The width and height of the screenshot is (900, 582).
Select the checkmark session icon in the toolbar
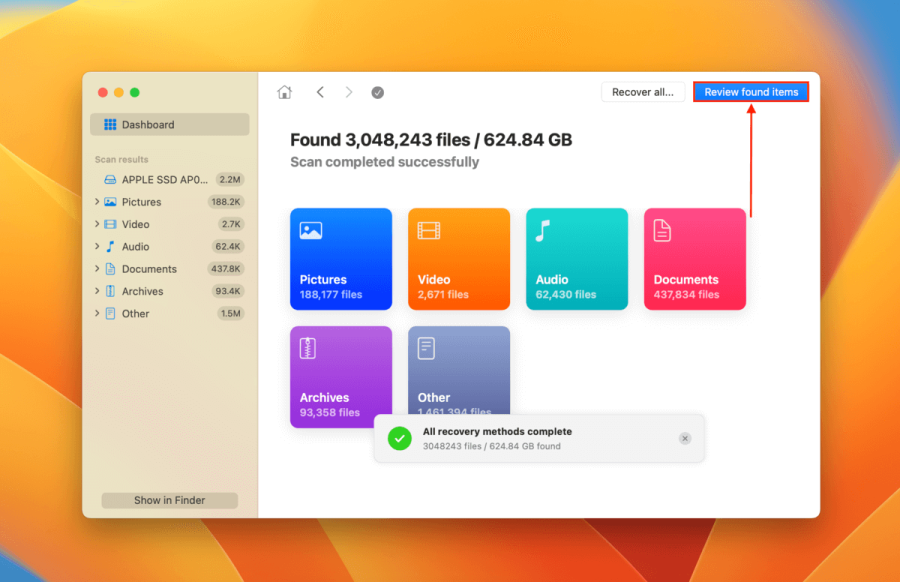(x=378, y=91)
